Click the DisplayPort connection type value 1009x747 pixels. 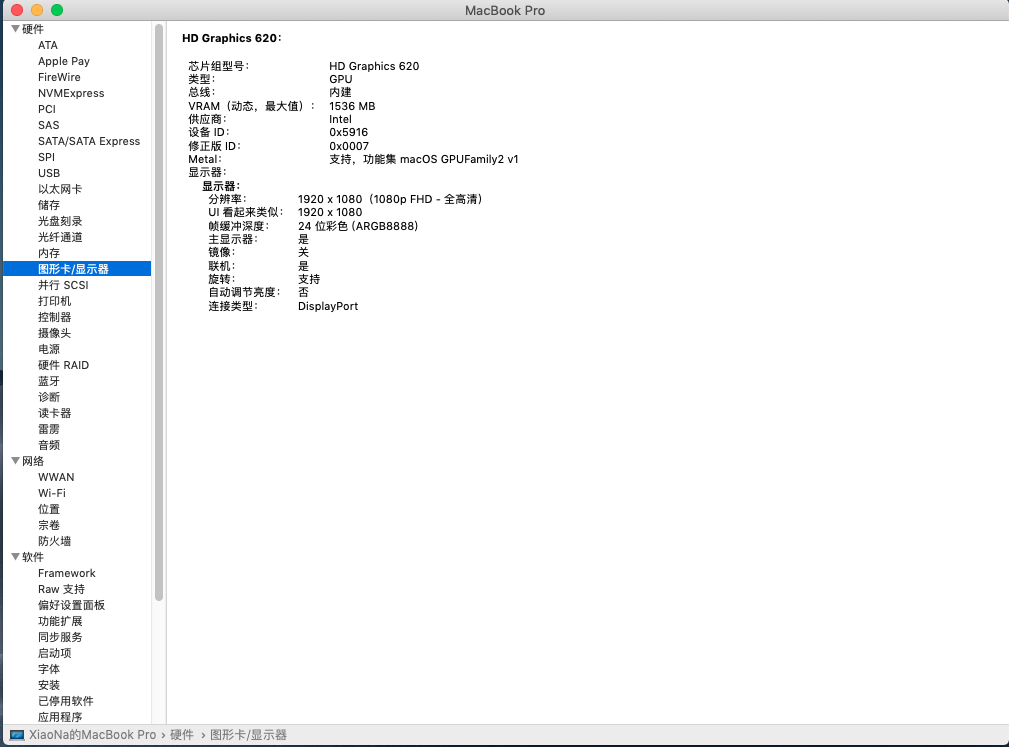[x=328, y=306]
